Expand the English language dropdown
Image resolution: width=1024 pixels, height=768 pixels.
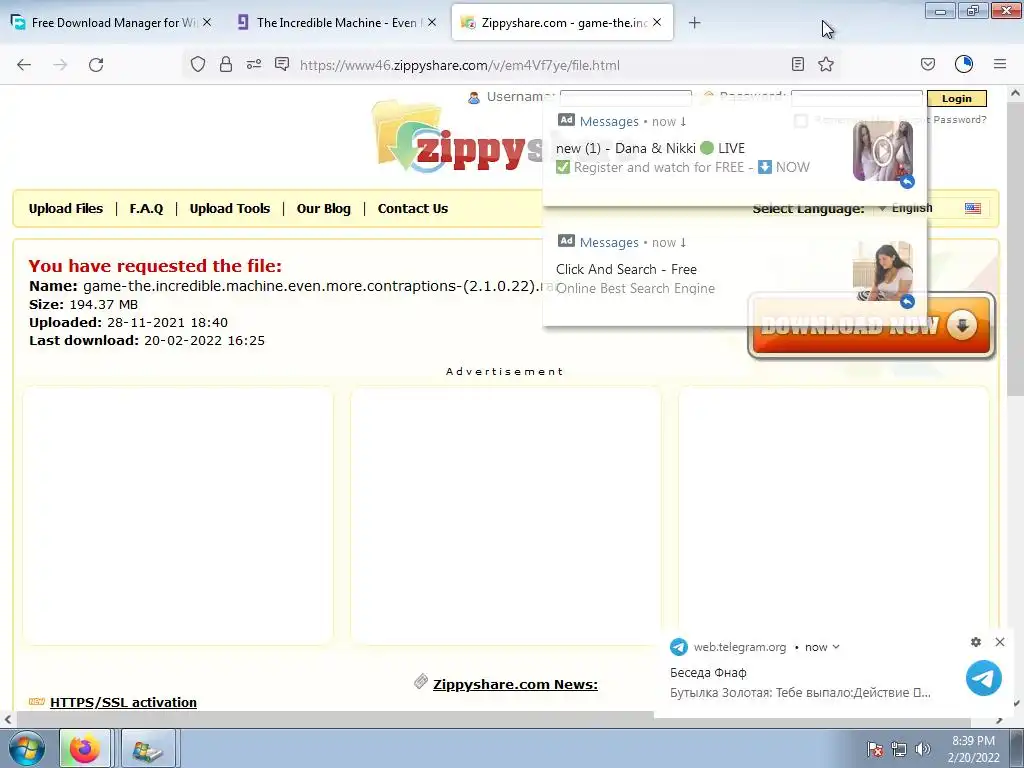coord(907,208)
